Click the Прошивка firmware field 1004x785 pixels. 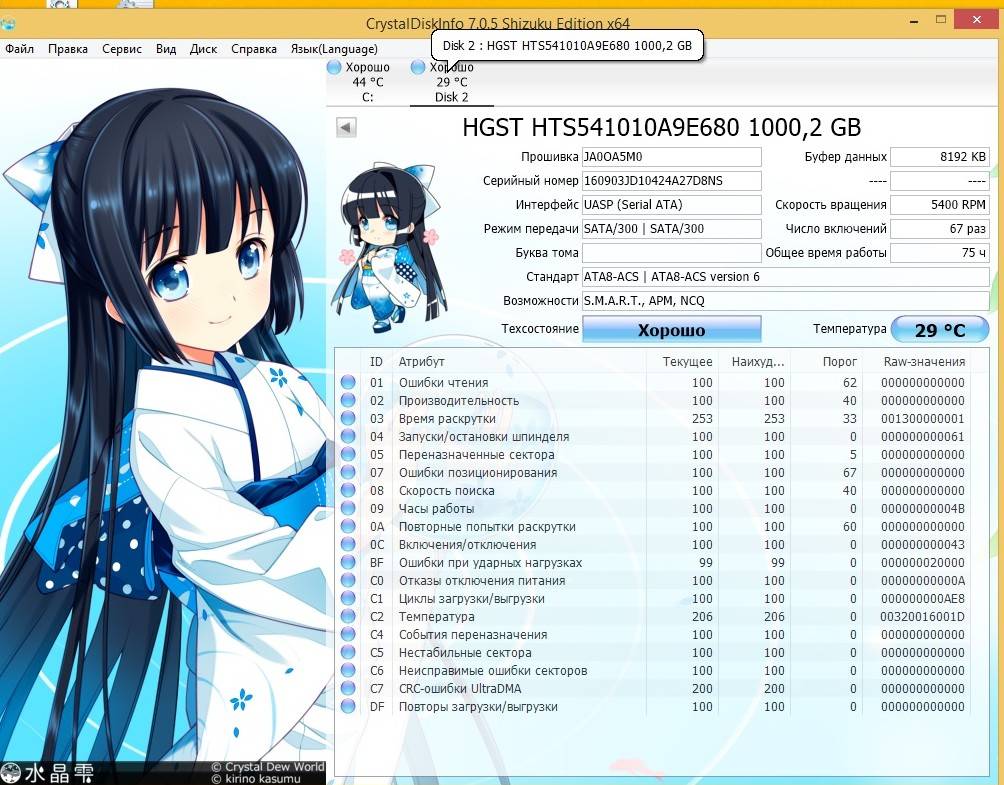pos(671,157)
